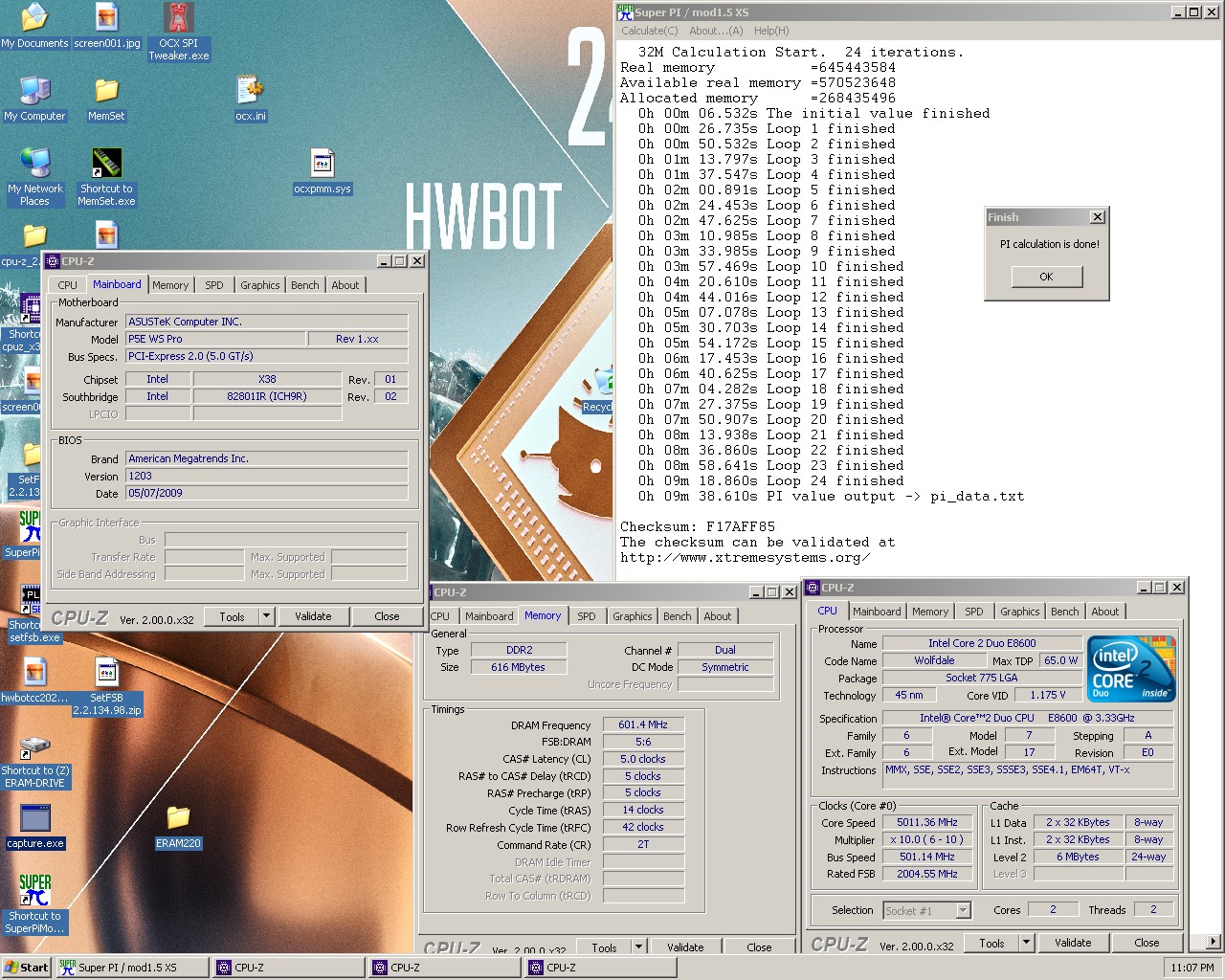Click Validate in Memory CPU-Z window

point(685,947)
